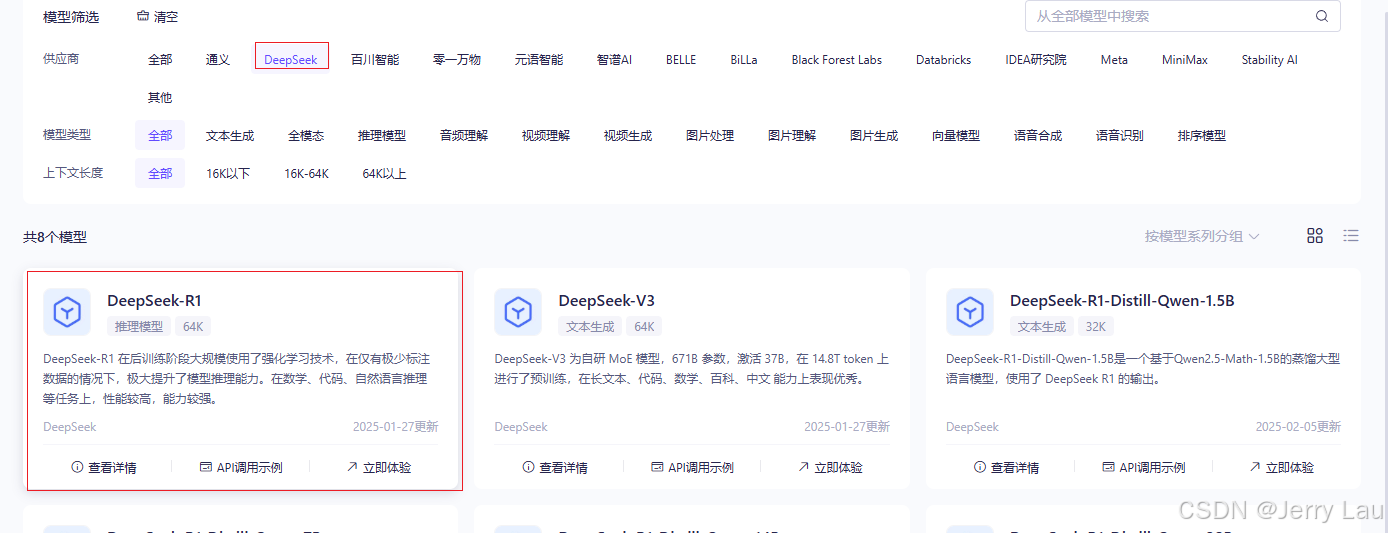Select 全部 in the 上下文长度 filter row

point(160,173)
